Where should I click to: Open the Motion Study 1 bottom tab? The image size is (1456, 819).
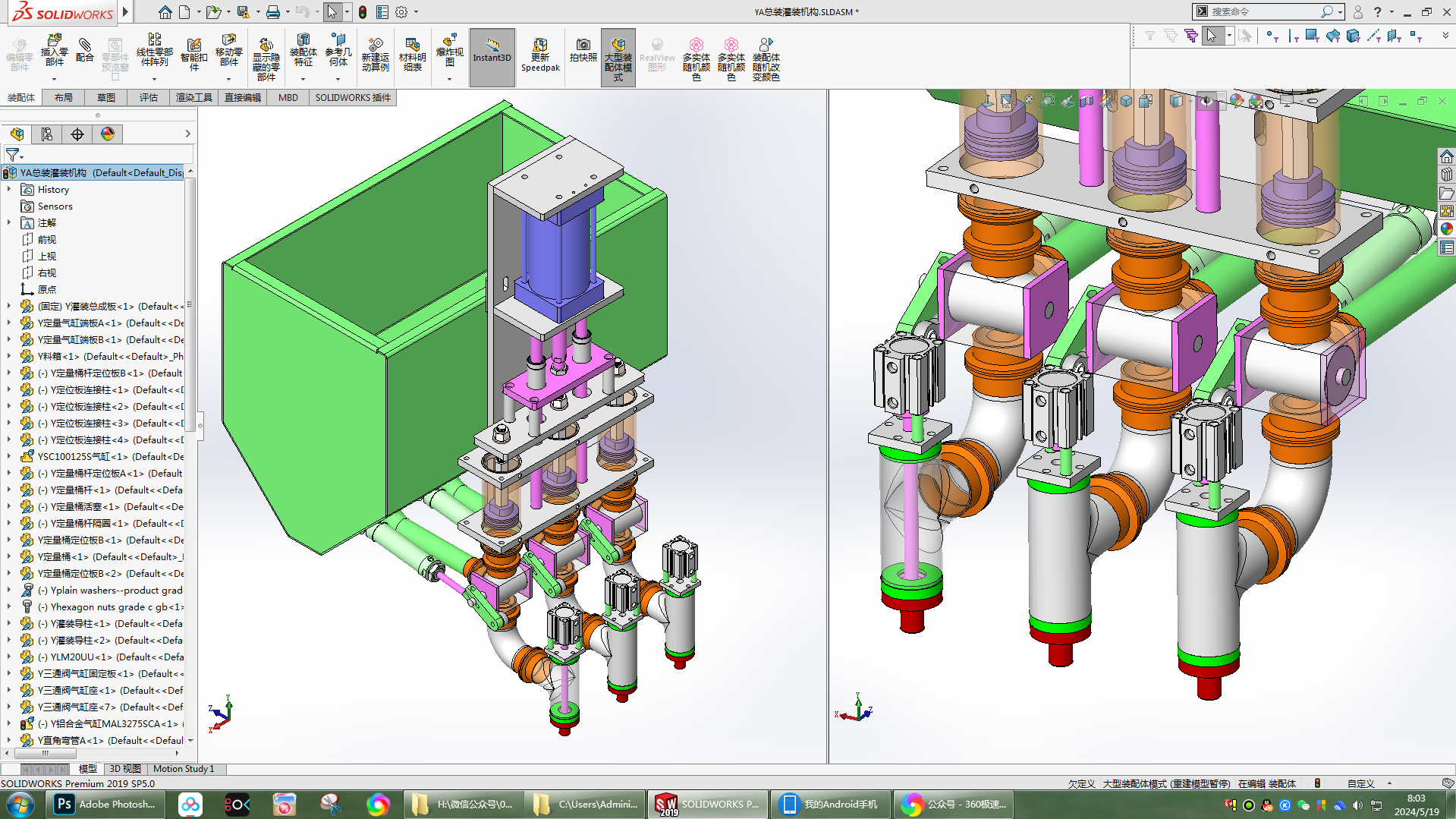(184, 769)
